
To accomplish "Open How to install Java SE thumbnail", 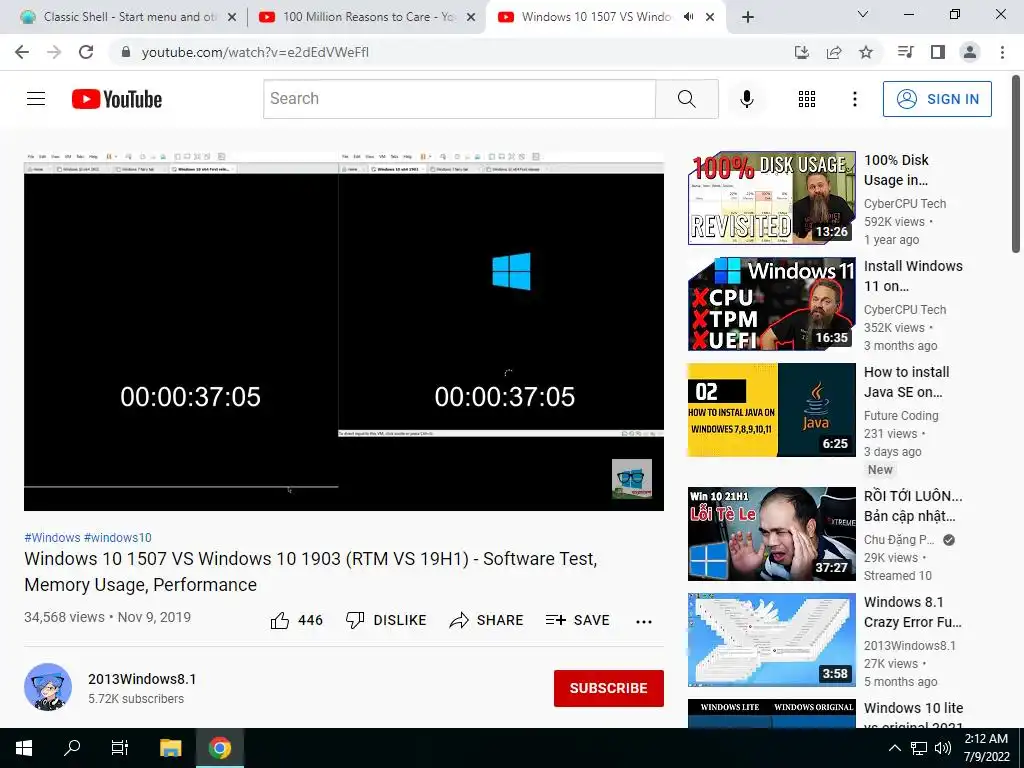I will click(771, 409).
